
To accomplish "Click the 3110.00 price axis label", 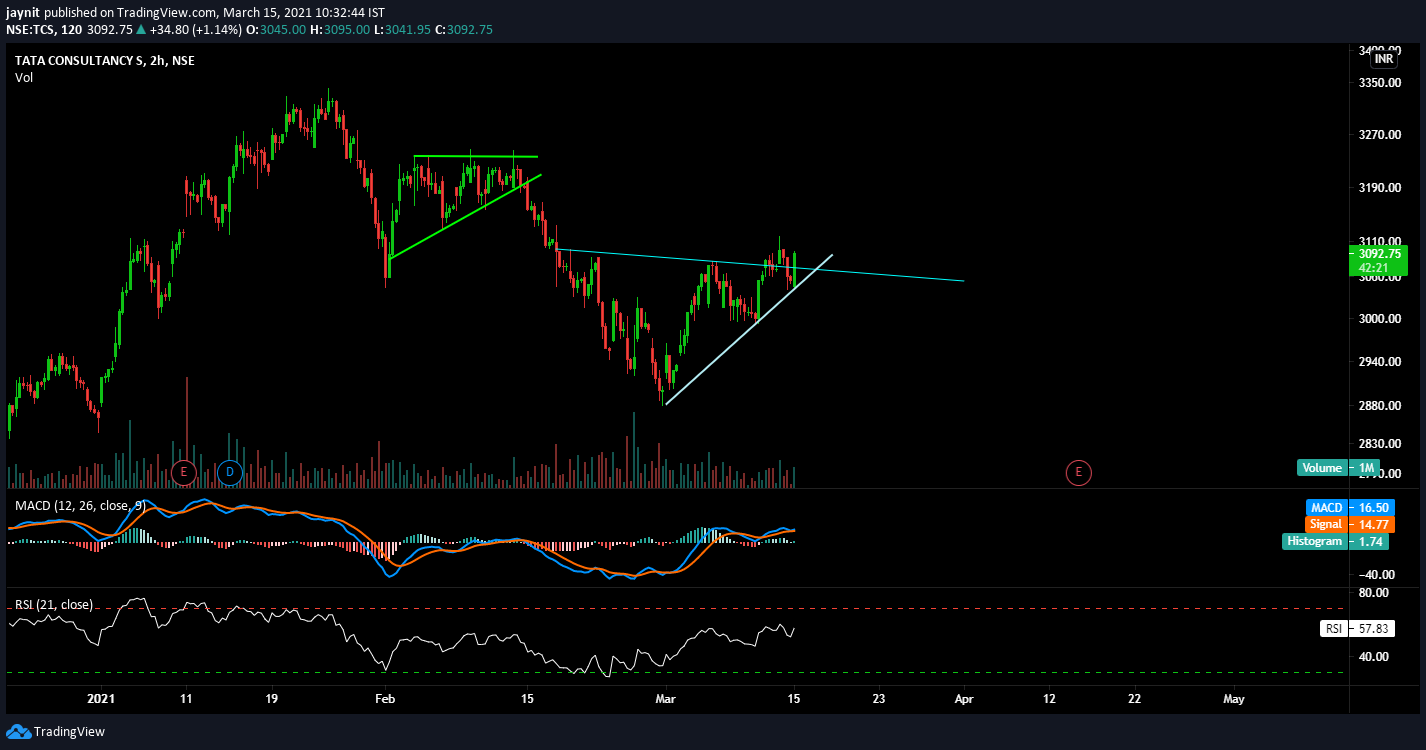I will tap(1378, 242).
